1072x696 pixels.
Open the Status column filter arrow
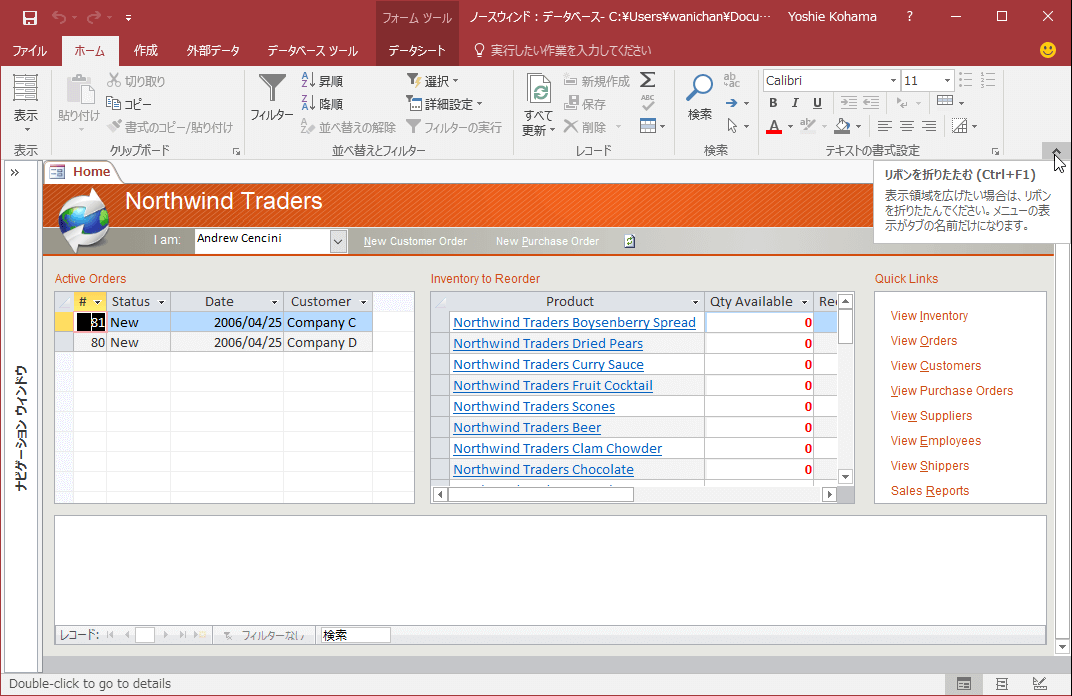(161, 302)
